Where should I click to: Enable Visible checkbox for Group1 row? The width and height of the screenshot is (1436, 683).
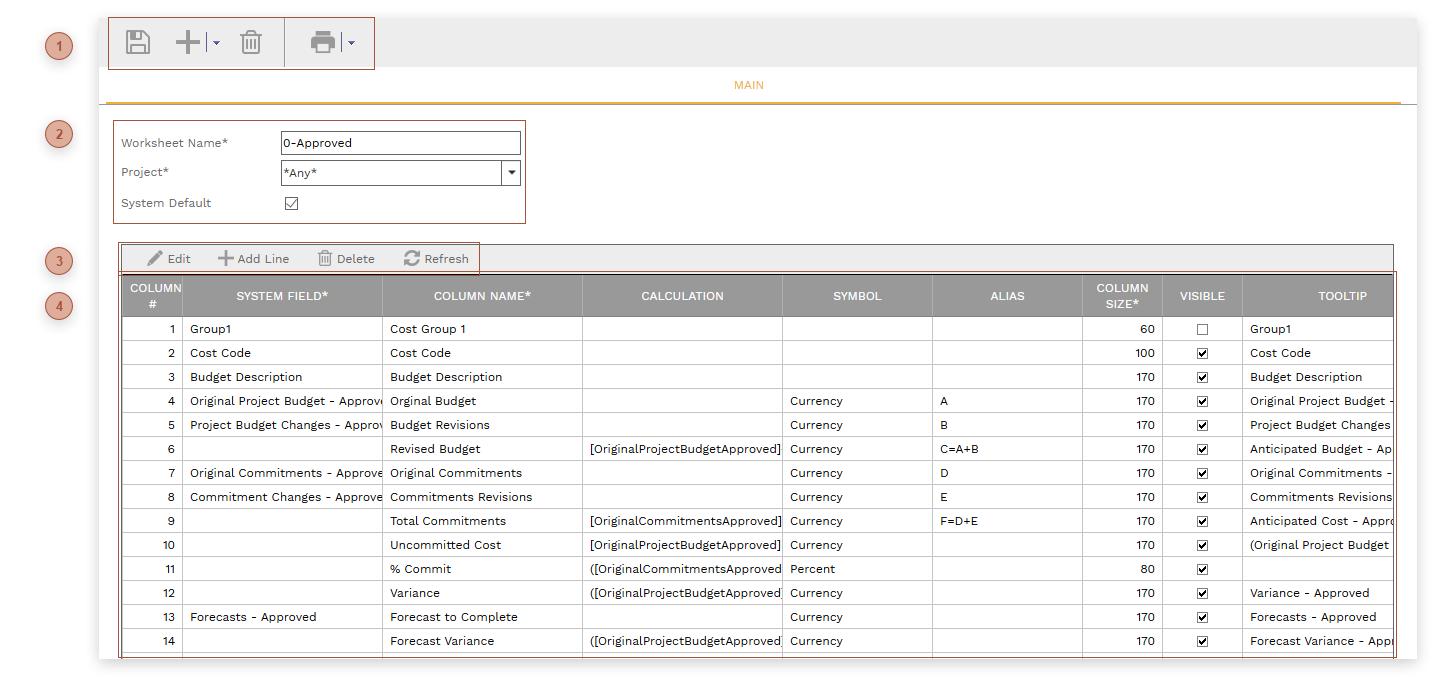click(x=1202, y=329)
